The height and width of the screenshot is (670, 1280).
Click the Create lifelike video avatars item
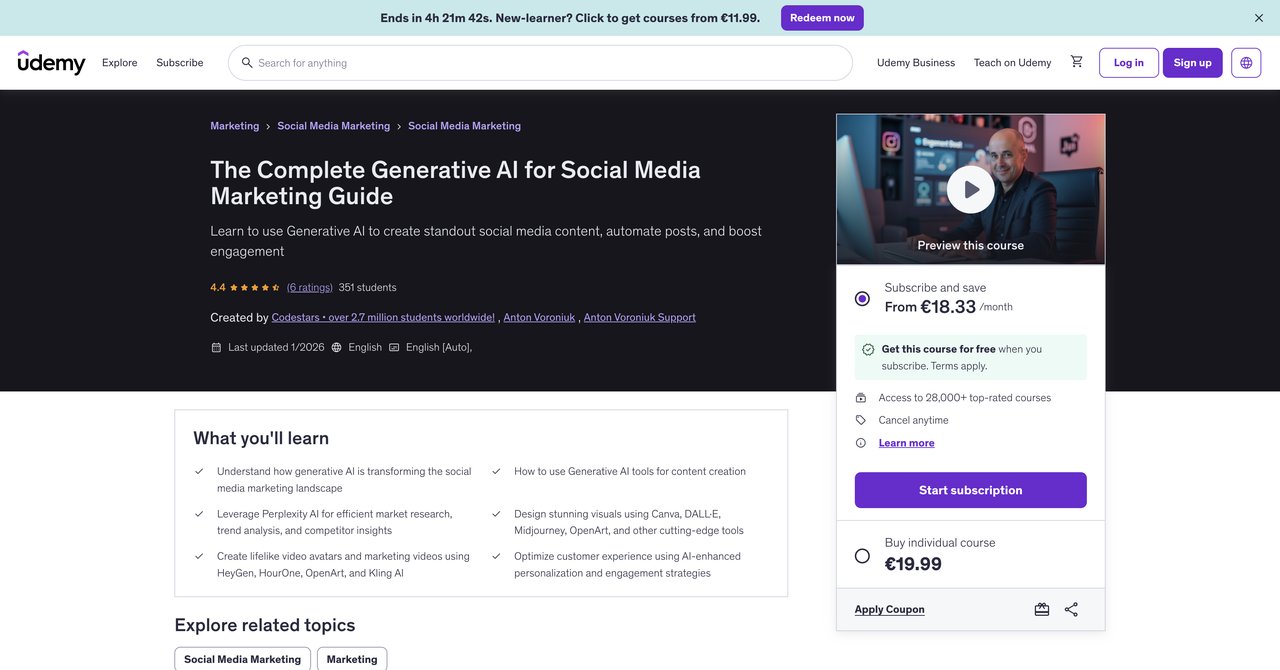click(343, 565)
